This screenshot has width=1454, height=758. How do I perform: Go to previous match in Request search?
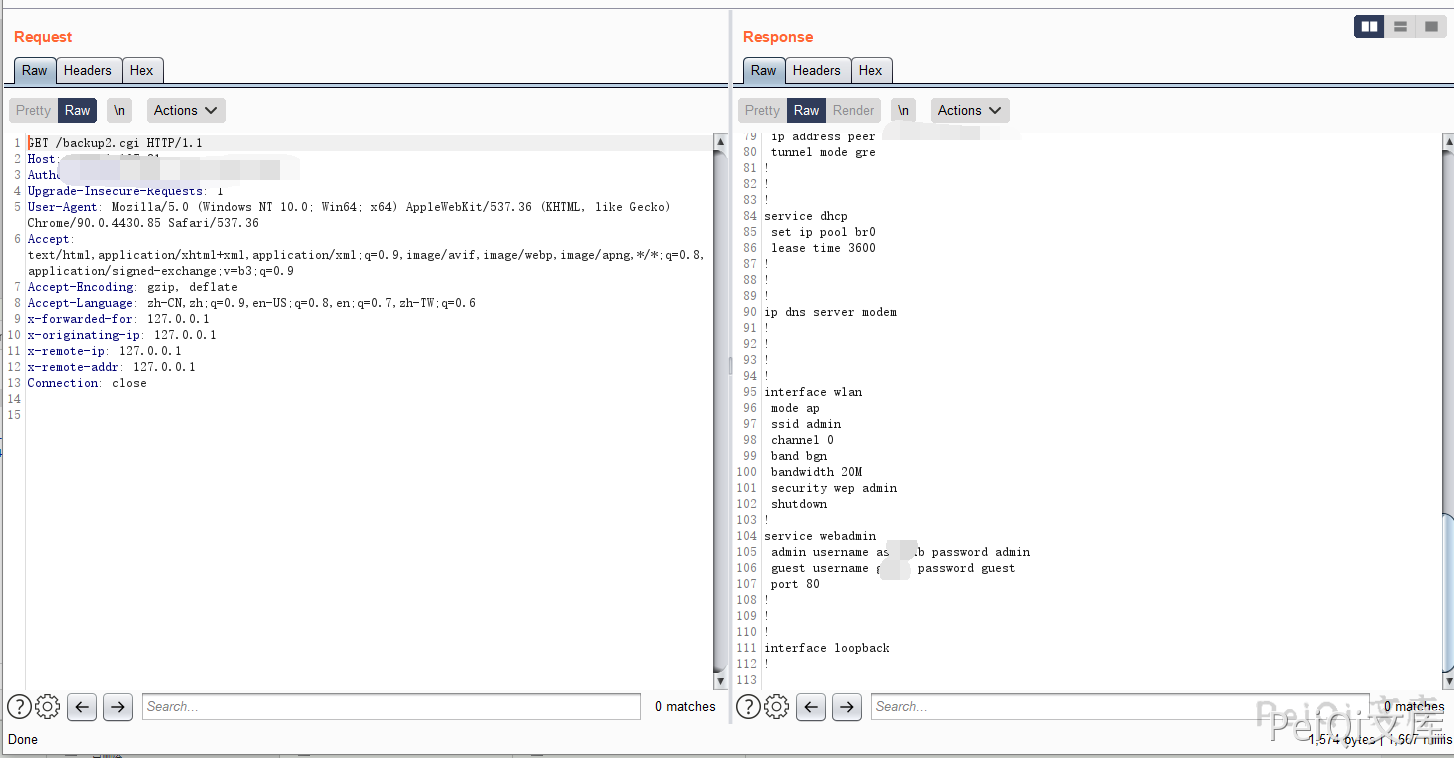click(82, 707)
